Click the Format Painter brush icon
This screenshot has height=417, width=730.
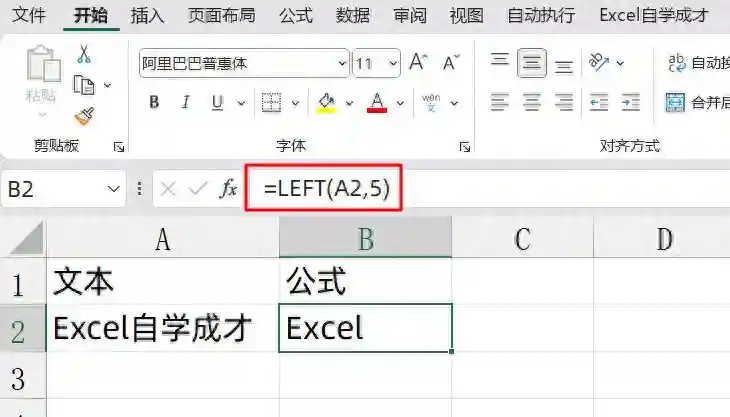[84, 116]
